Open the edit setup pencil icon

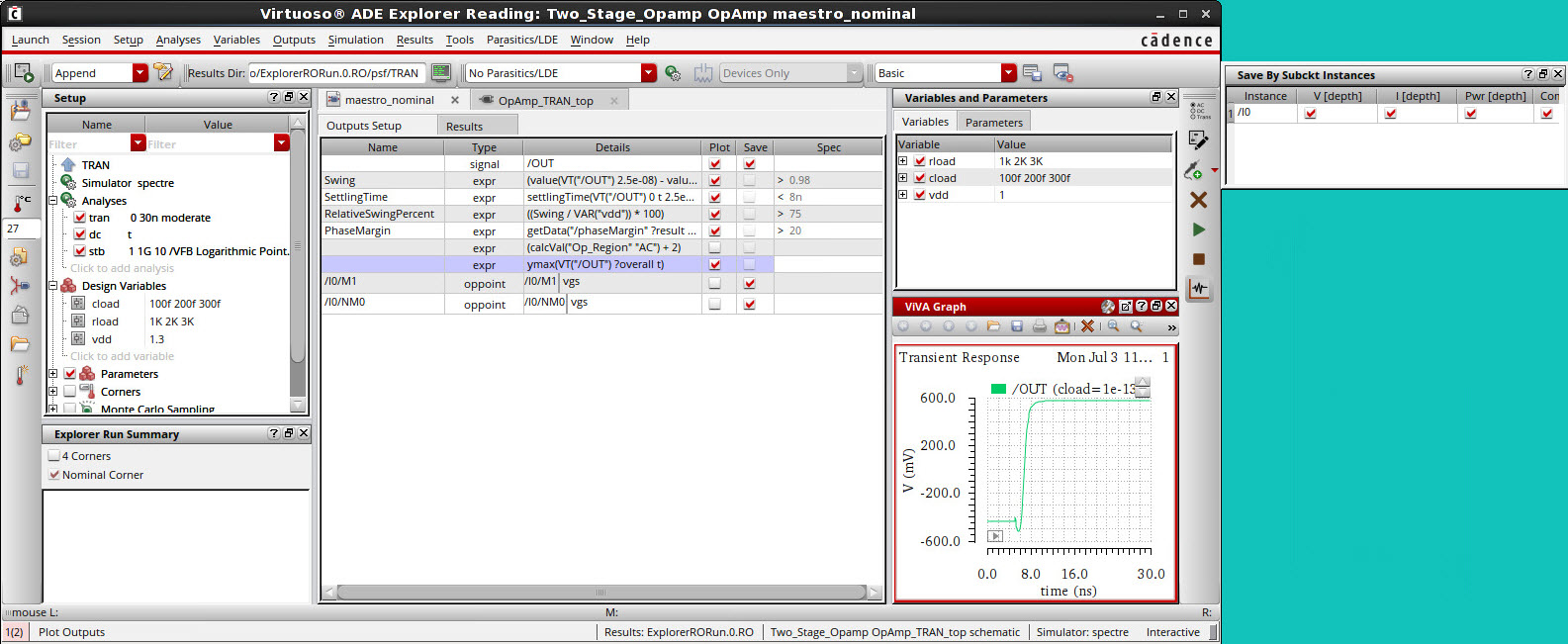tap(1198, 140)
